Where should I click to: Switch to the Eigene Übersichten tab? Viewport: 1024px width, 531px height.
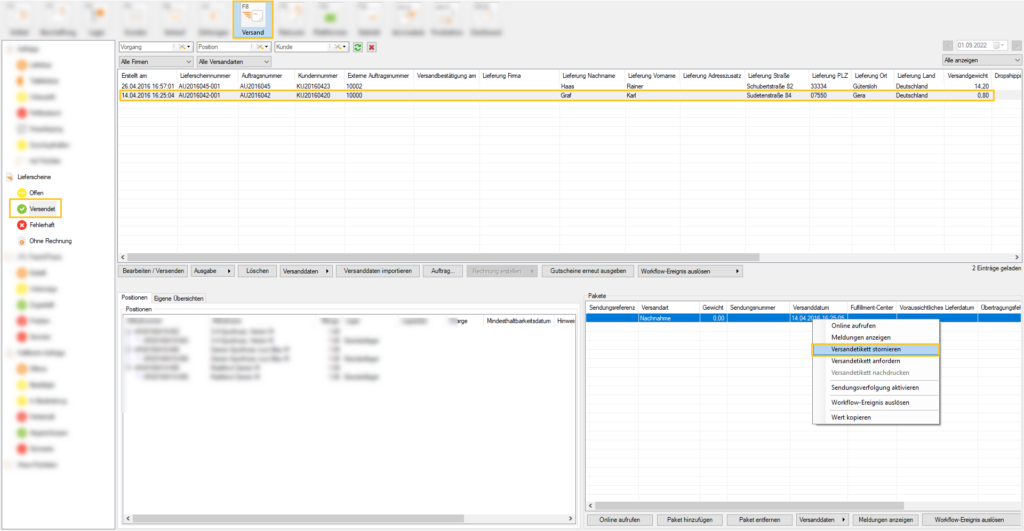[179, 298]
